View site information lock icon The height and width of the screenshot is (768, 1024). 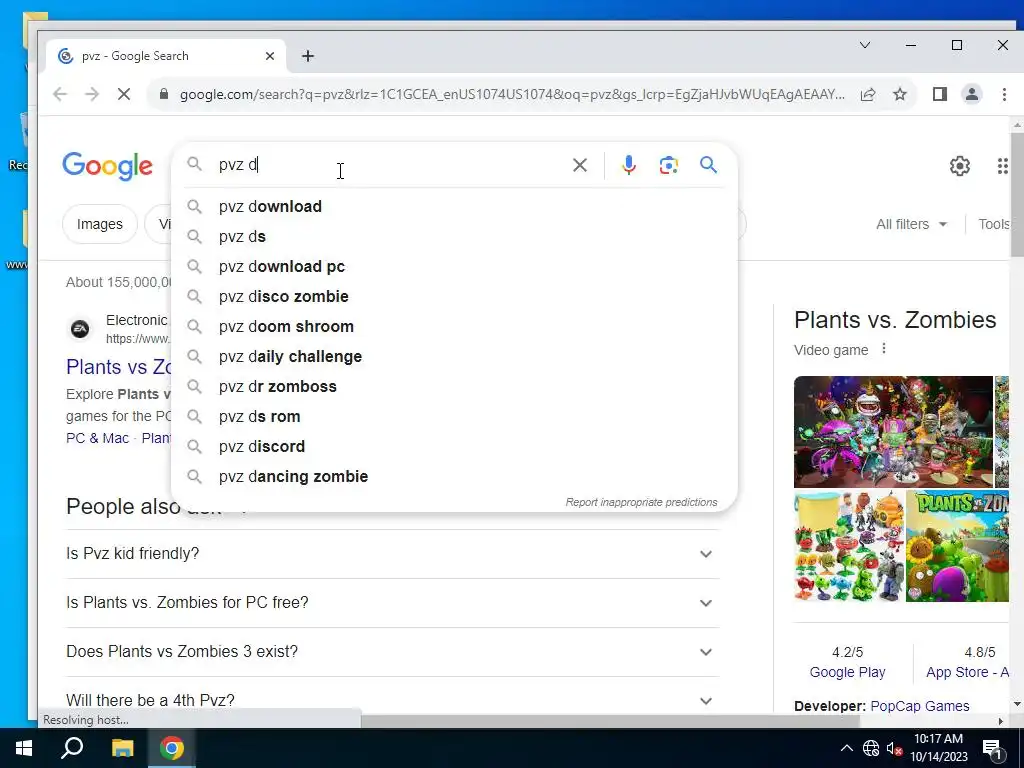tap(164, 94)
